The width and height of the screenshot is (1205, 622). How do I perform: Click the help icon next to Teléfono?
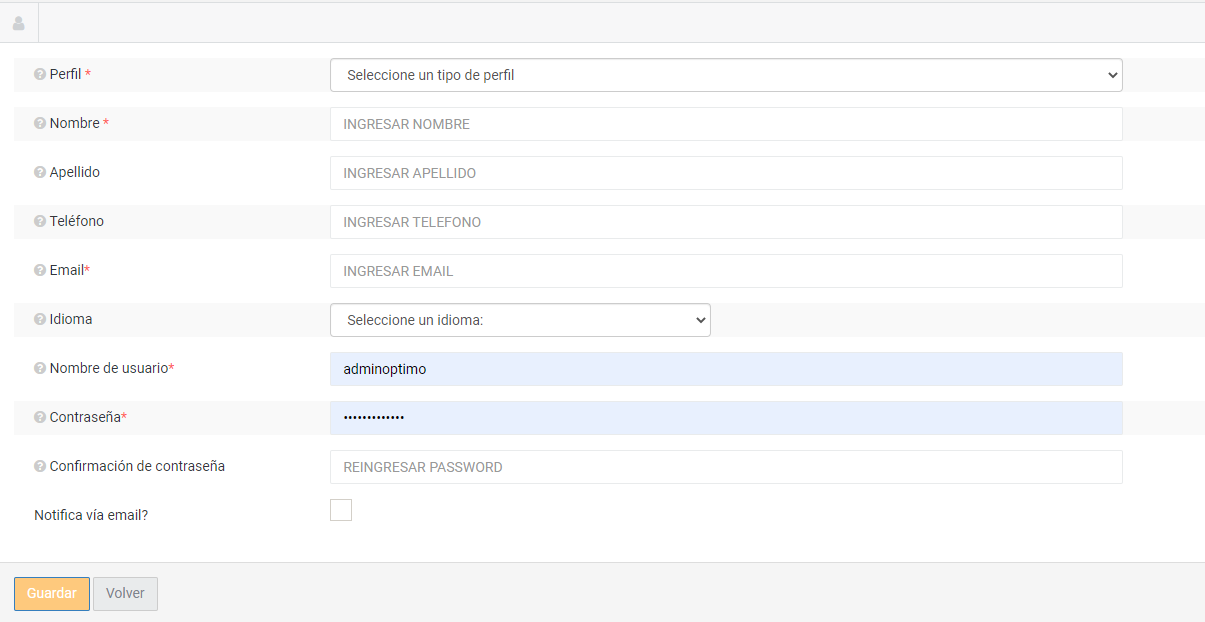[x=40, y=222]
